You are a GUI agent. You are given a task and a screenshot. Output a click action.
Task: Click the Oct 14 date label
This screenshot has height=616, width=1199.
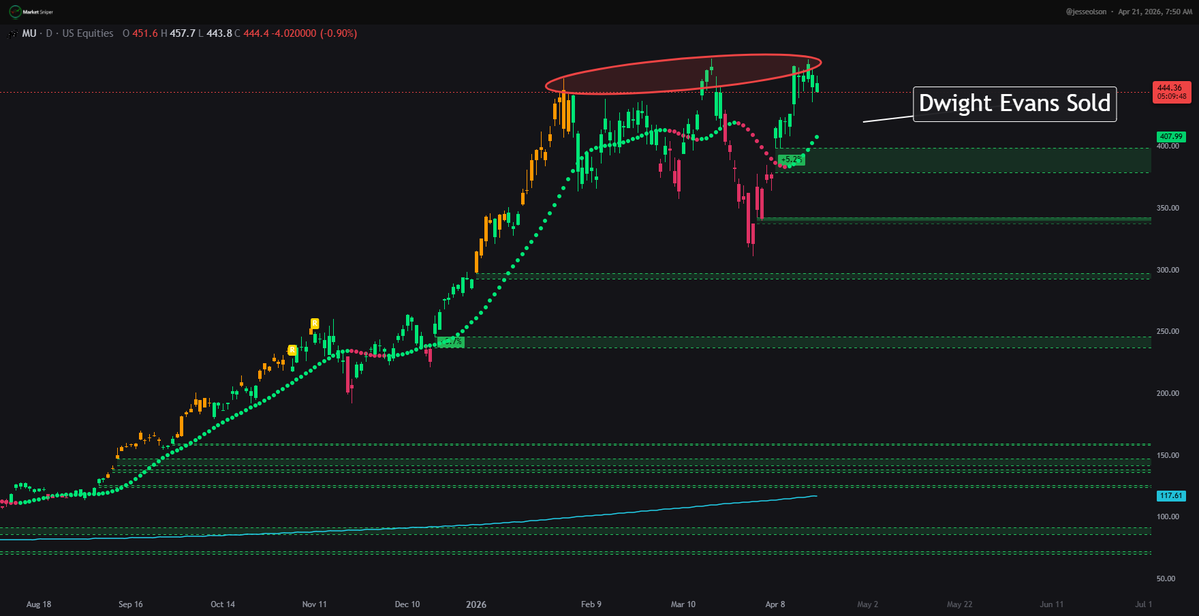[223, 604]
